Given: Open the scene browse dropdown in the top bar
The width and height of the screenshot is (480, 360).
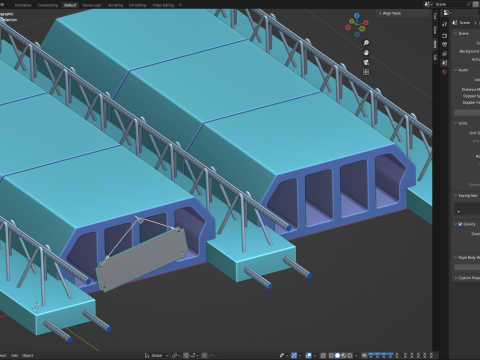Looking at the screenshot, I should pyautogui.click(x=428, y=4).
